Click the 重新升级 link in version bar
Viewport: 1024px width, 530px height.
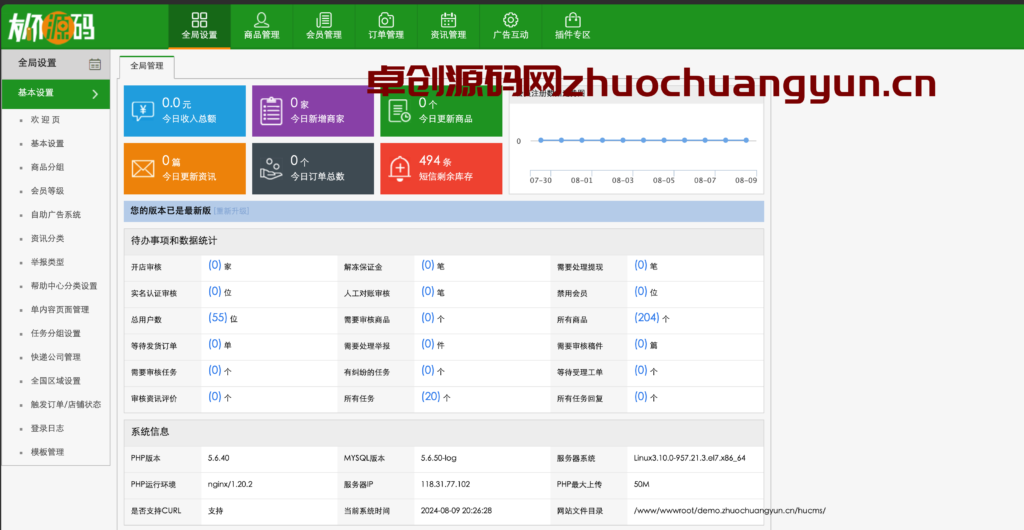pos(231,211)
